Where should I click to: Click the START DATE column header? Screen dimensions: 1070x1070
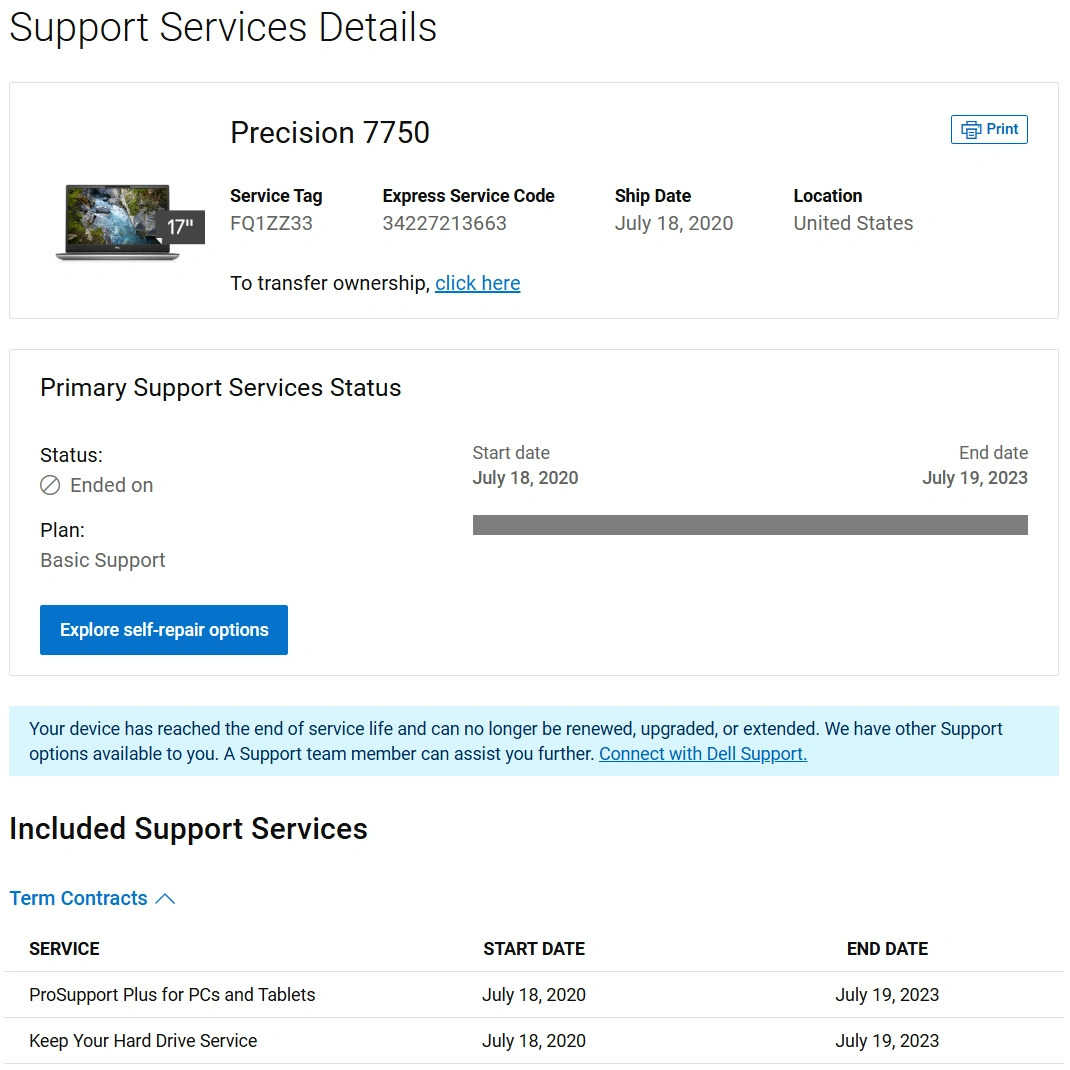pos(534,949)
